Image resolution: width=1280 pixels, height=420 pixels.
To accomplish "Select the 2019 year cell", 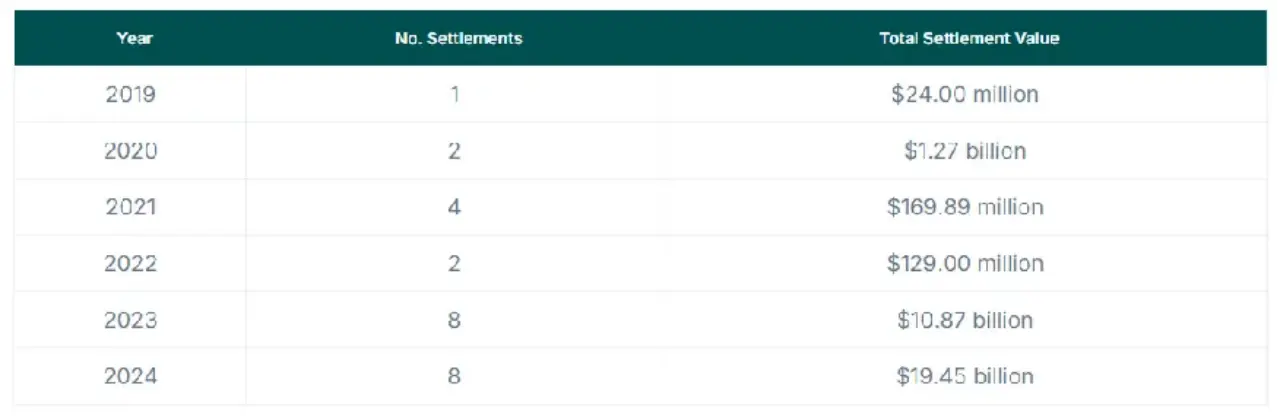I will click(x=131, y=95).
